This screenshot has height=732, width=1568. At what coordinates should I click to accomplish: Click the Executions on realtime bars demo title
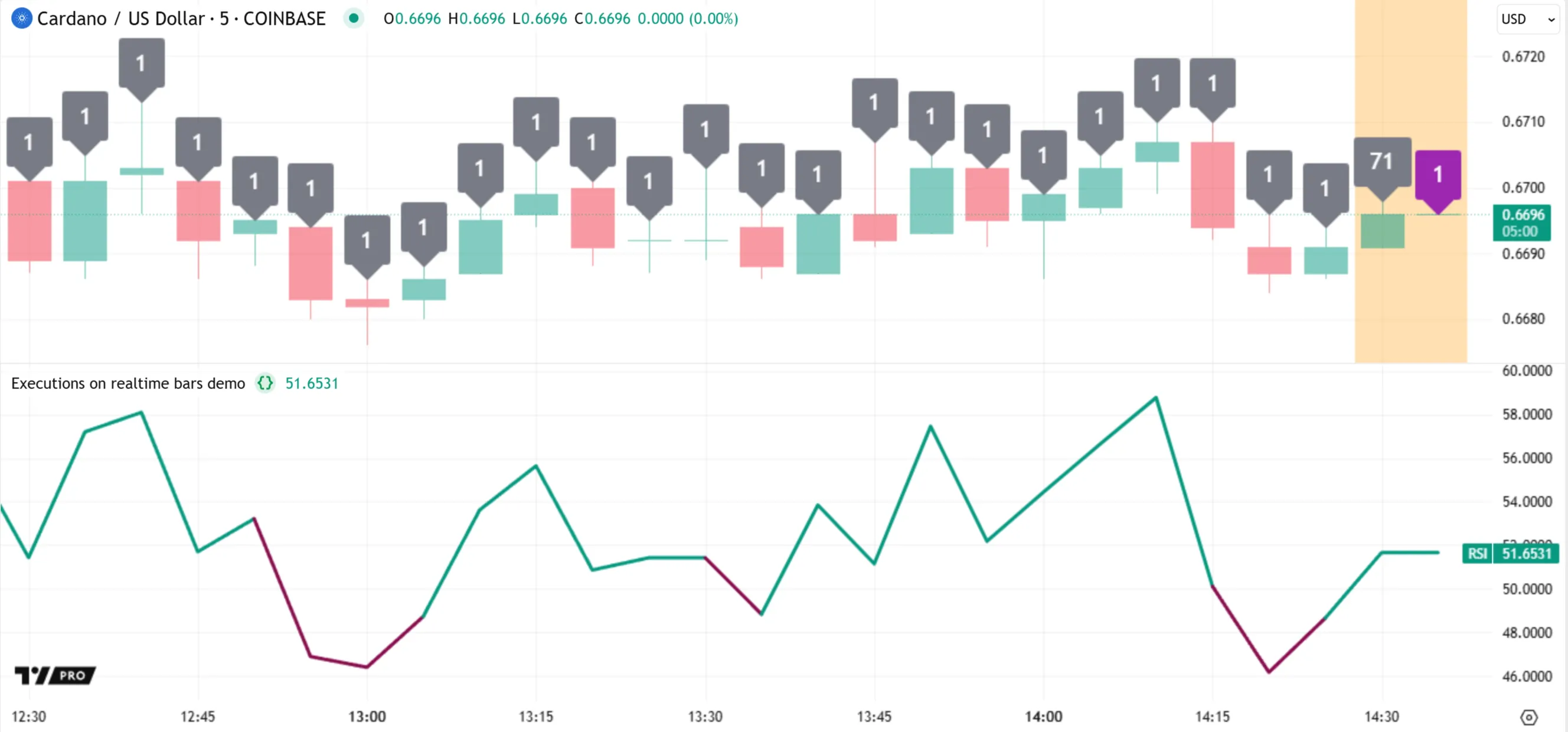tap(128, 383)
